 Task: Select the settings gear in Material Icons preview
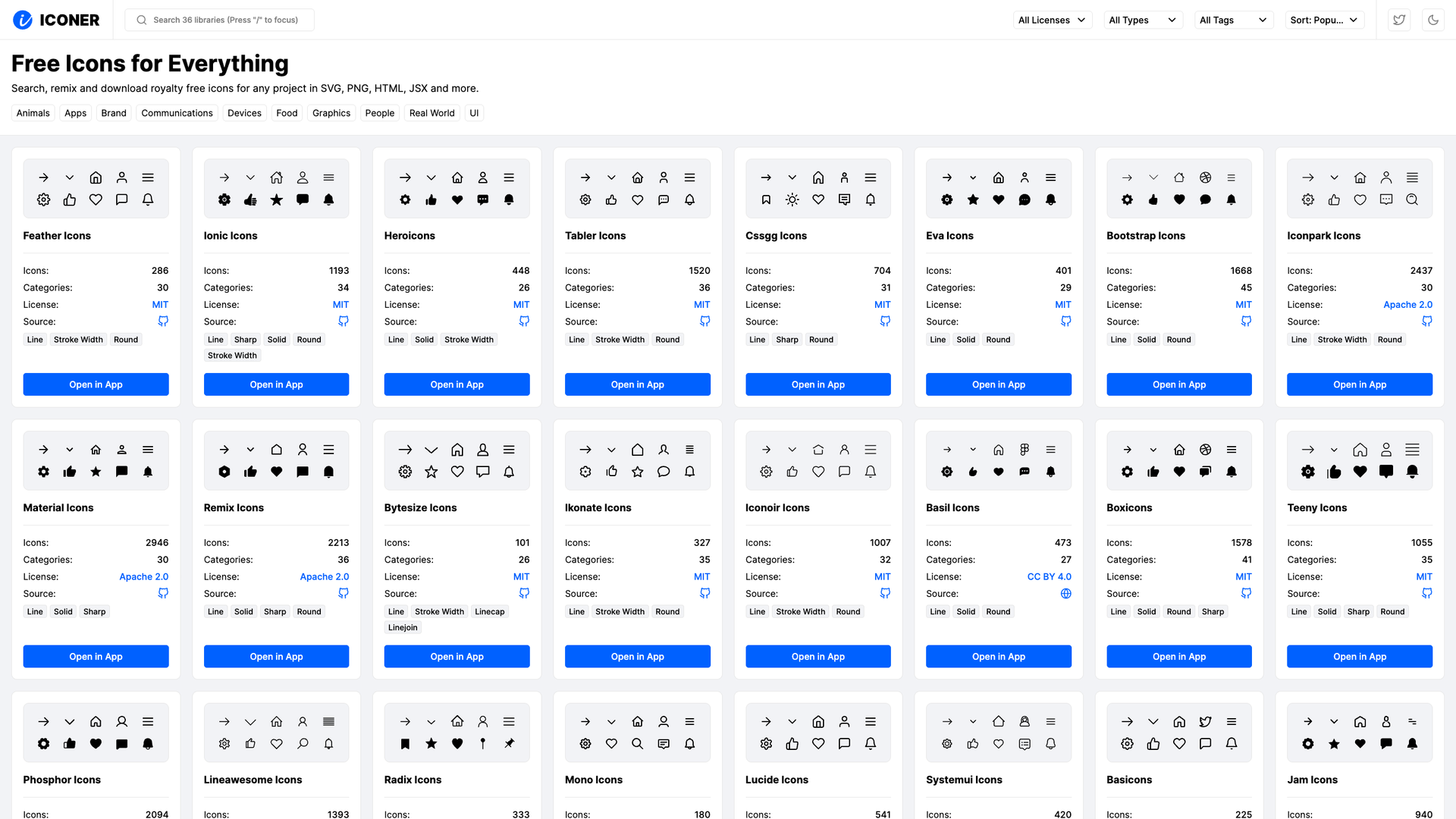pyautogui.click(x=43, y=471)
